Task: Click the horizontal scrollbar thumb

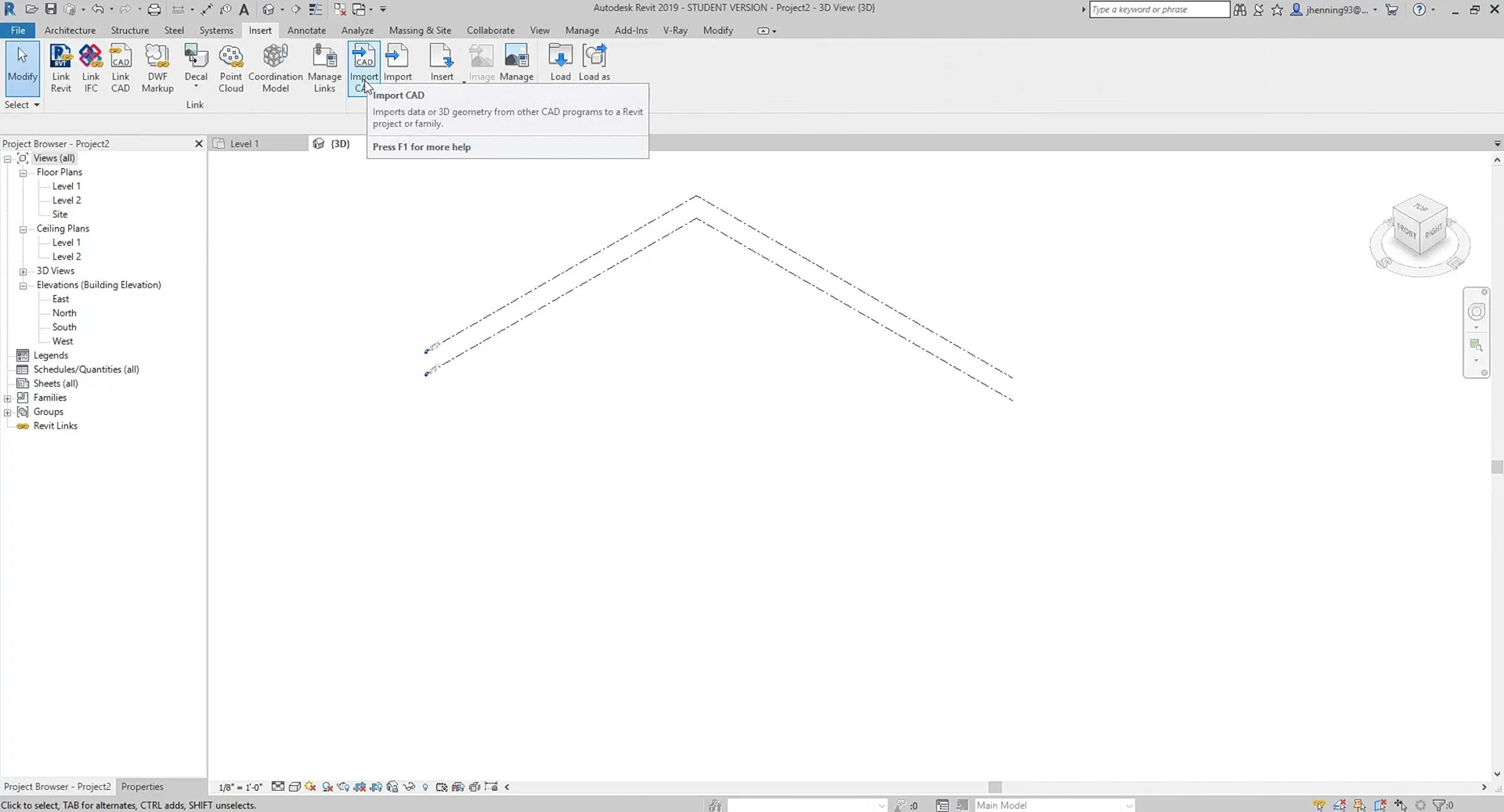Action: (995, 787)
